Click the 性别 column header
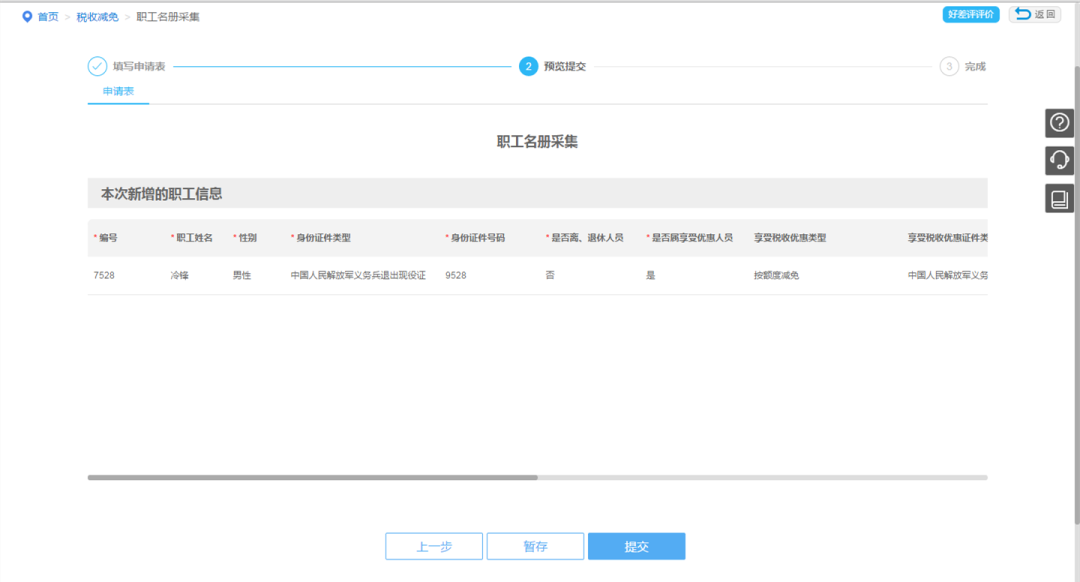1080x582 pixels. pyautogui.click(x=248, y=238)
